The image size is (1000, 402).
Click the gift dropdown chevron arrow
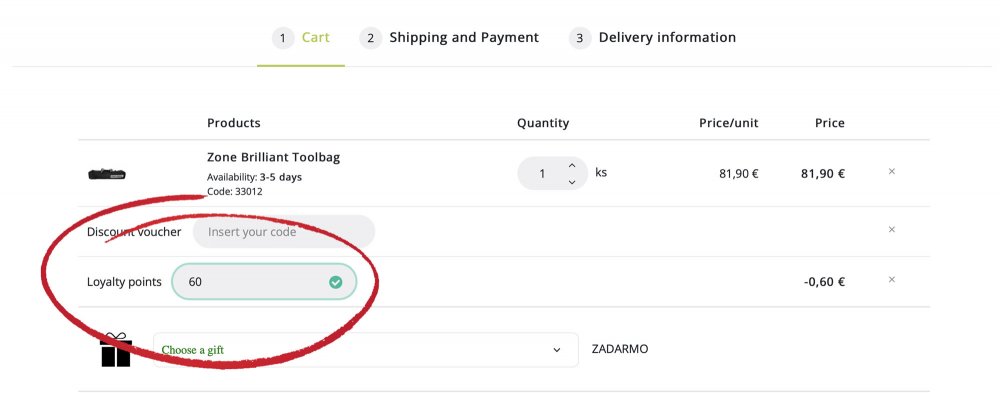(x=557, y=350)
